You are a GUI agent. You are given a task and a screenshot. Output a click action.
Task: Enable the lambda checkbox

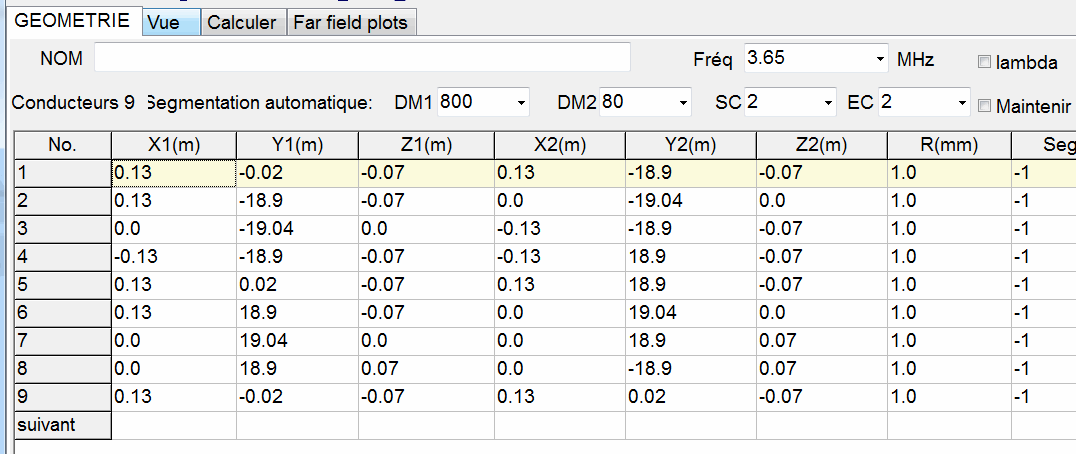[984, 62]
